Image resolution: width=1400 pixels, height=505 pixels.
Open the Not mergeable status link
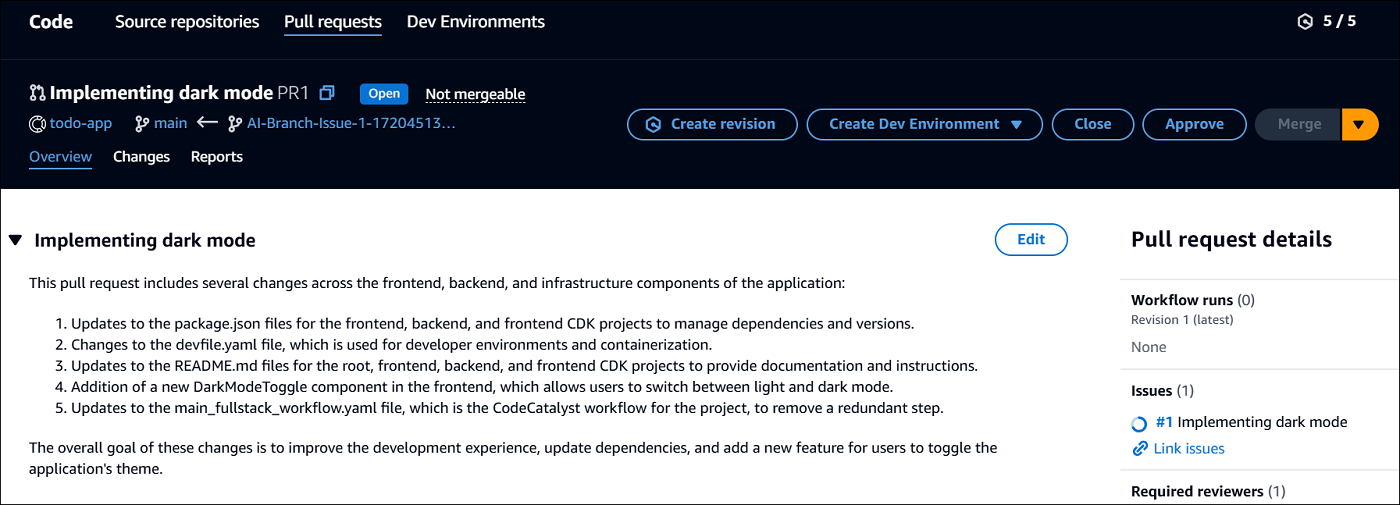(475, 94)
